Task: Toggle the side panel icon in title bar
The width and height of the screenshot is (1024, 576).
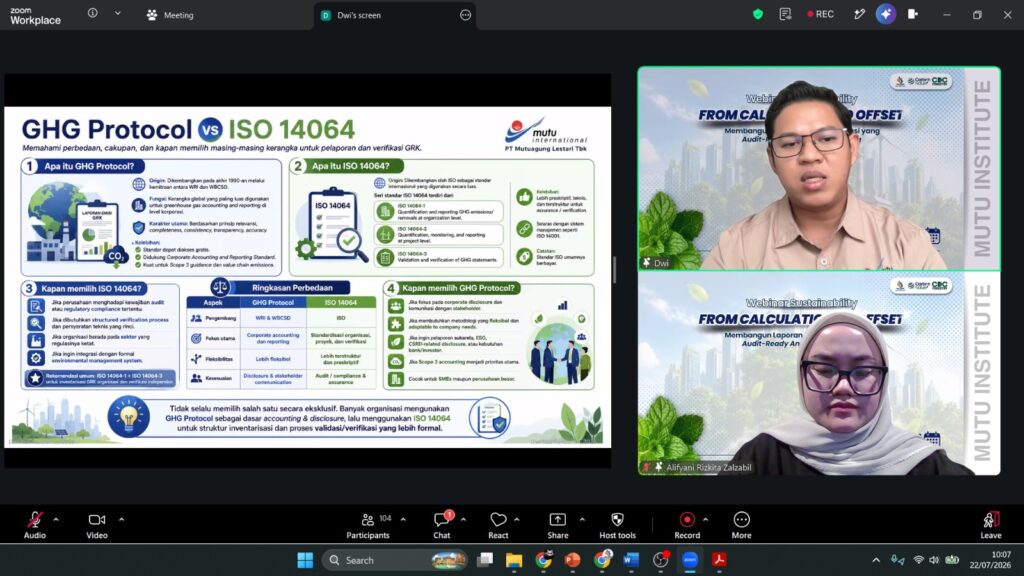Action: click(913, 14)
